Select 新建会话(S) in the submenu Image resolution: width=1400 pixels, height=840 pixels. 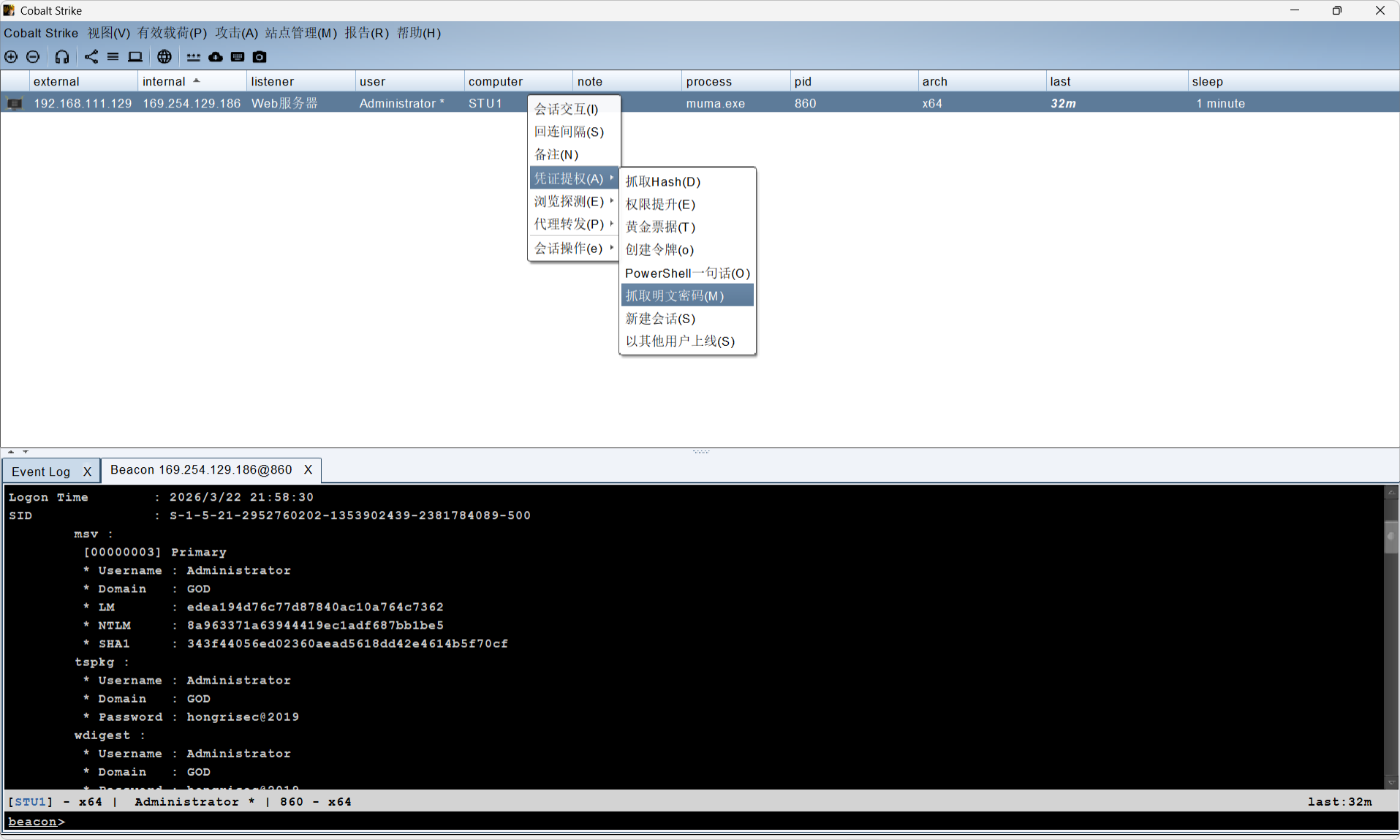687,318
